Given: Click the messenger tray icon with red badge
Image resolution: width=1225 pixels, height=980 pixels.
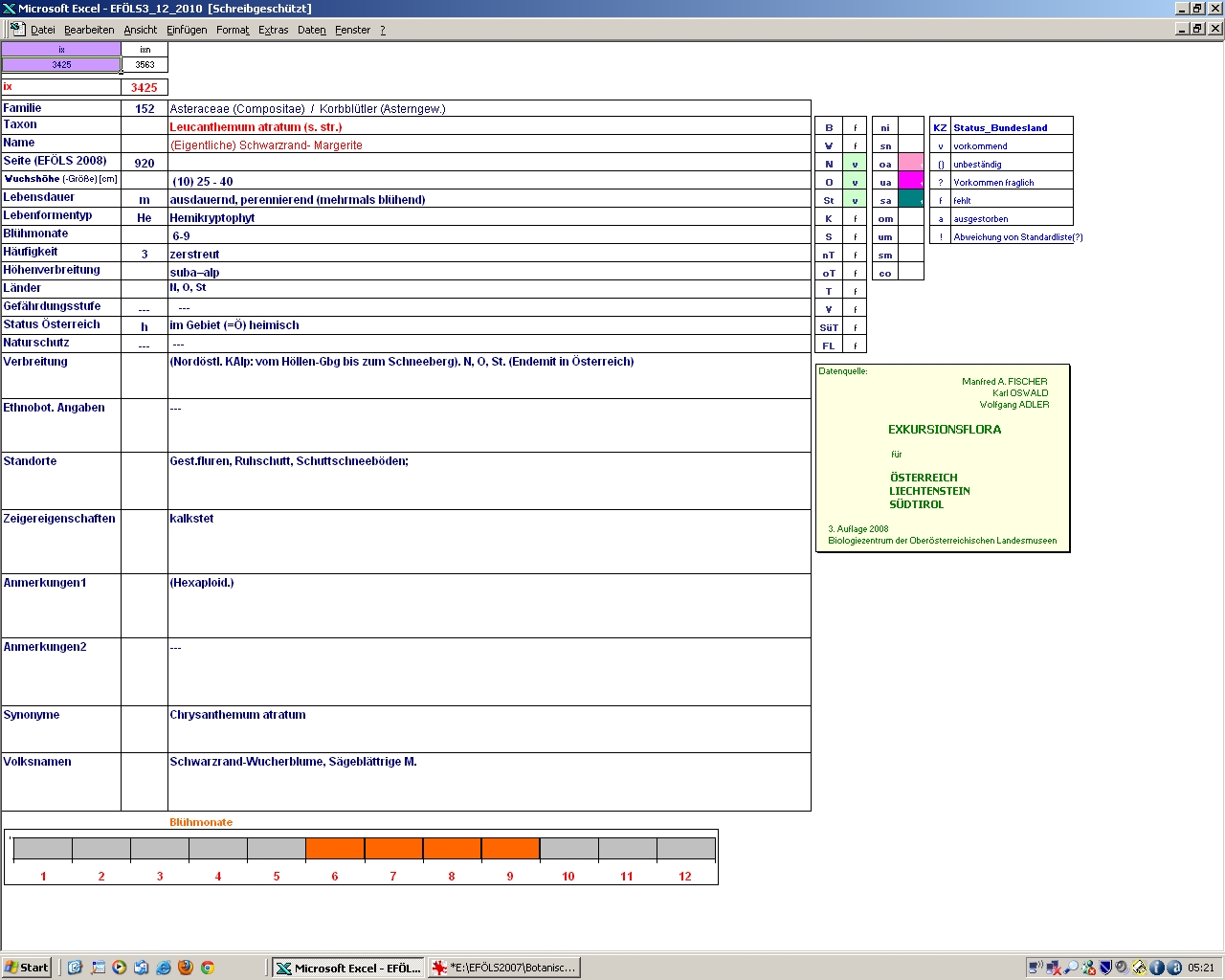Looking at the screenshot, I should (1088, 968).
